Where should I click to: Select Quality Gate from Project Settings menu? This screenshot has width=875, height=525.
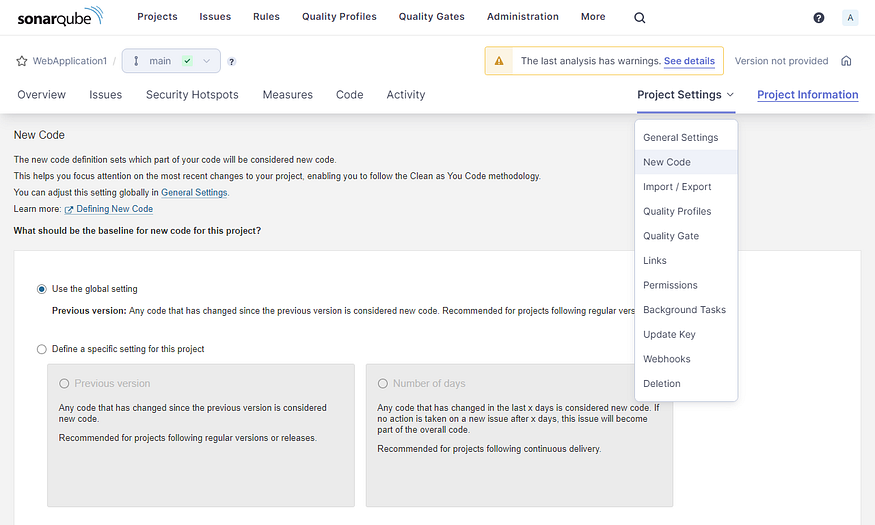[671, 236]
